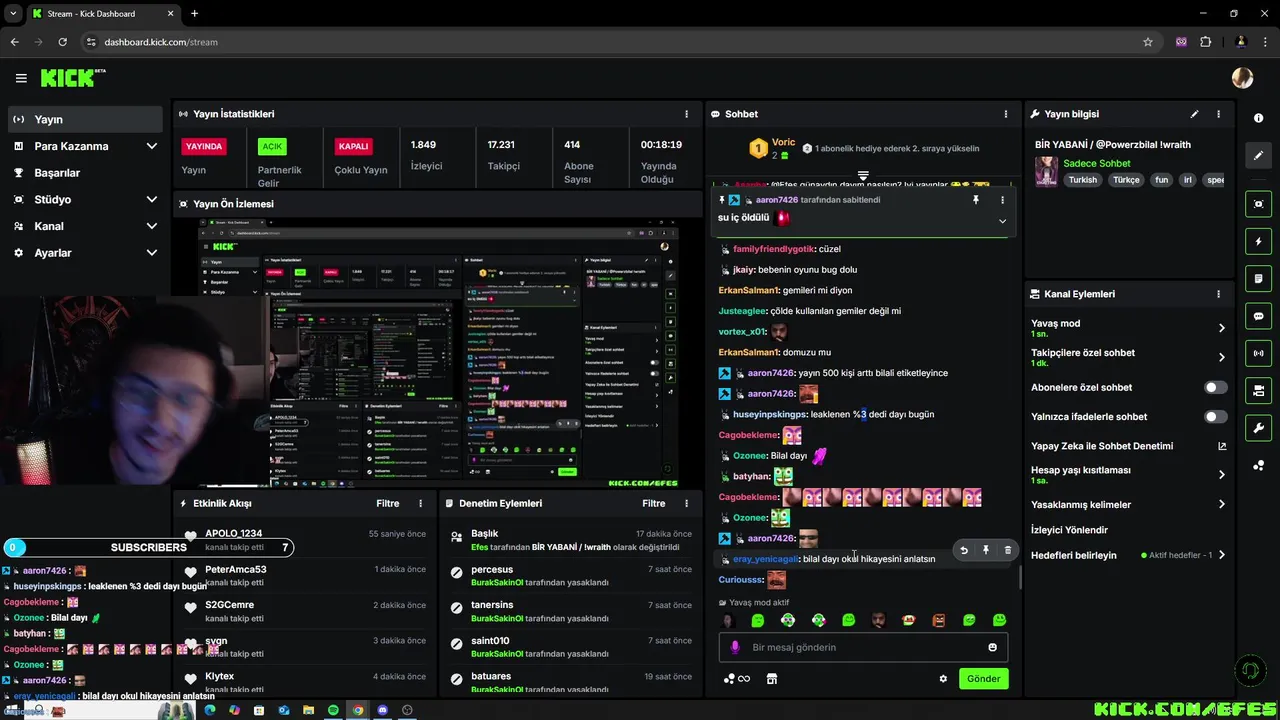This screenshot has width=1280, height=720.
Task: Click the browser address bar
Action: coord(610,42)
